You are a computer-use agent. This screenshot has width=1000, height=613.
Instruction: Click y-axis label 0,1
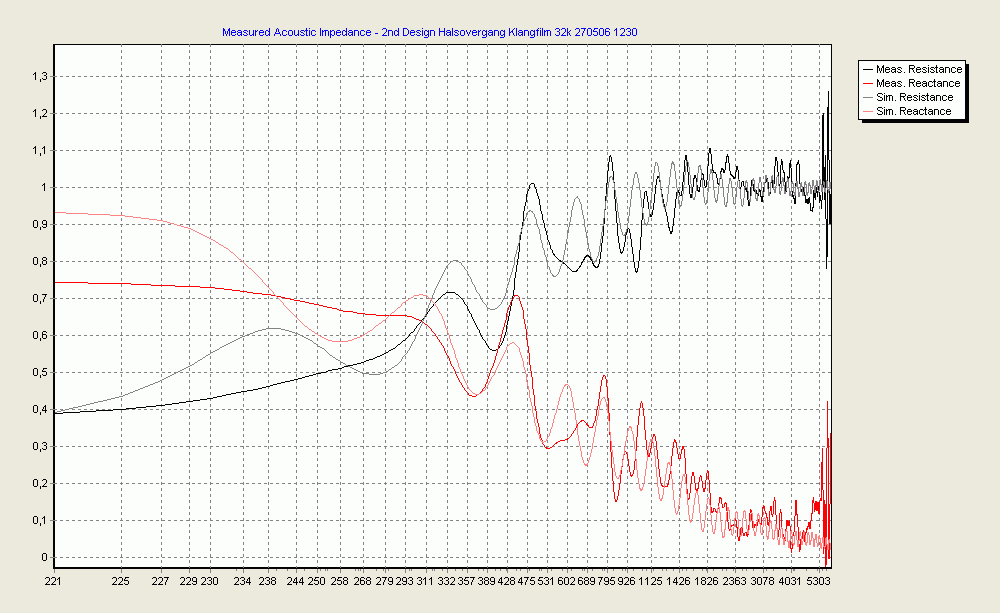tap(40, 521)
